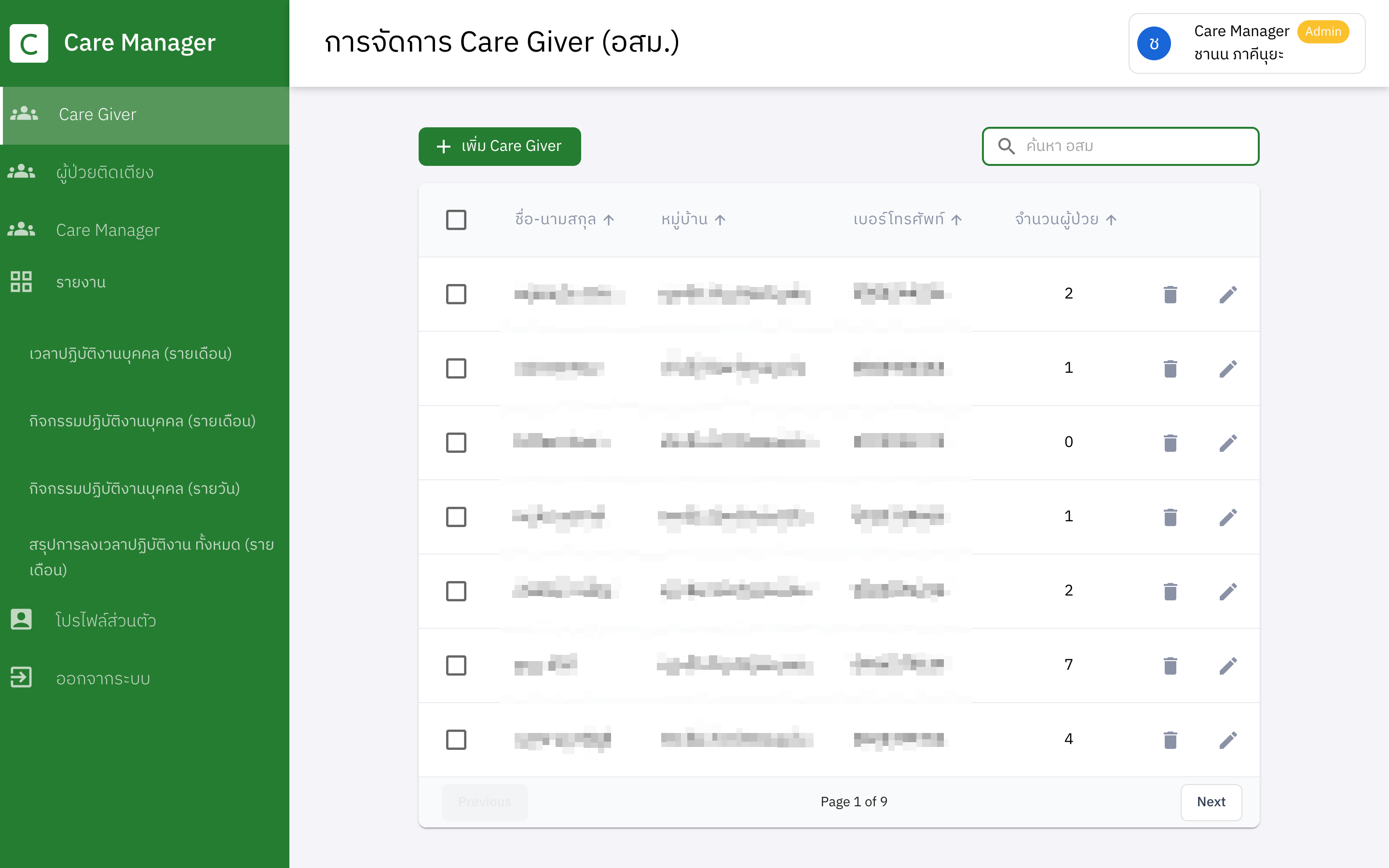Edit the second row care giver

point(1228,368)
